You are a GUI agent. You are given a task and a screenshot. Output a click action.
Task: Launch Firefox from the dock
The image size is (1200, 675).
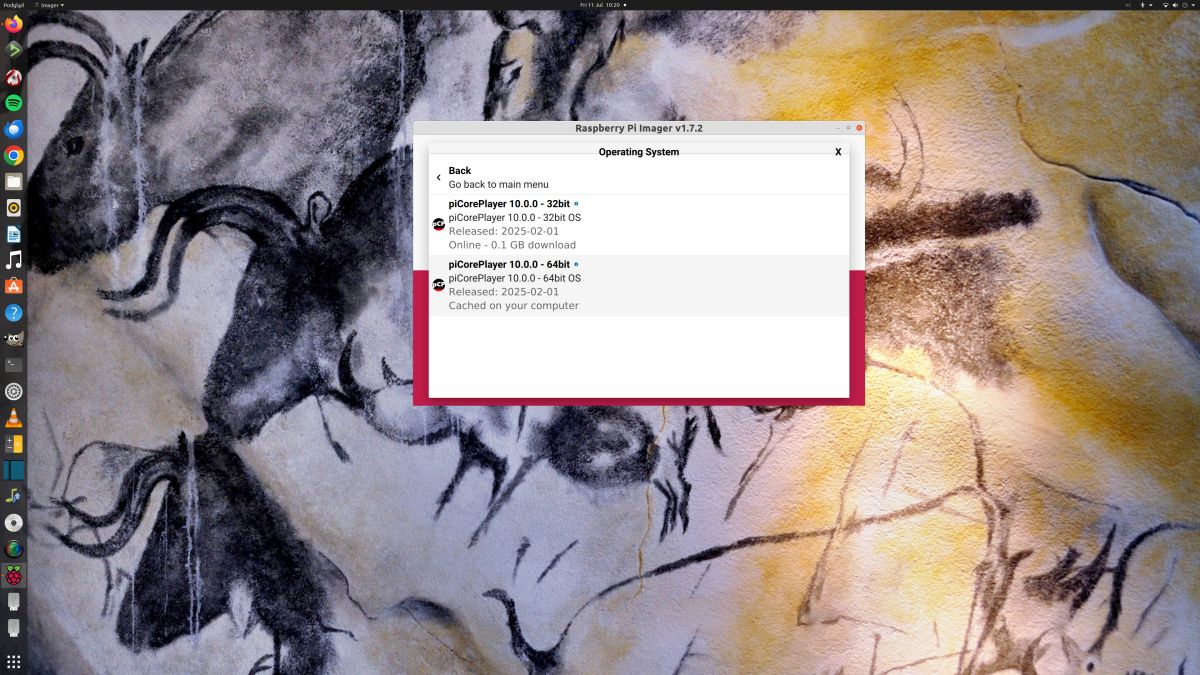point(14,24)
